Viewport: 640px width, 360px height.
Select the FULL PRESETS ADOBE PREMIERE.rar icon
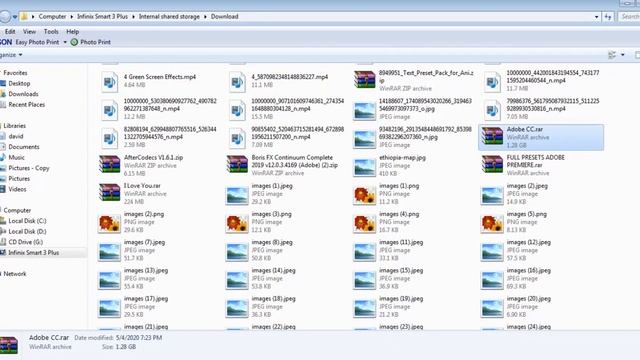click(492, 164)
